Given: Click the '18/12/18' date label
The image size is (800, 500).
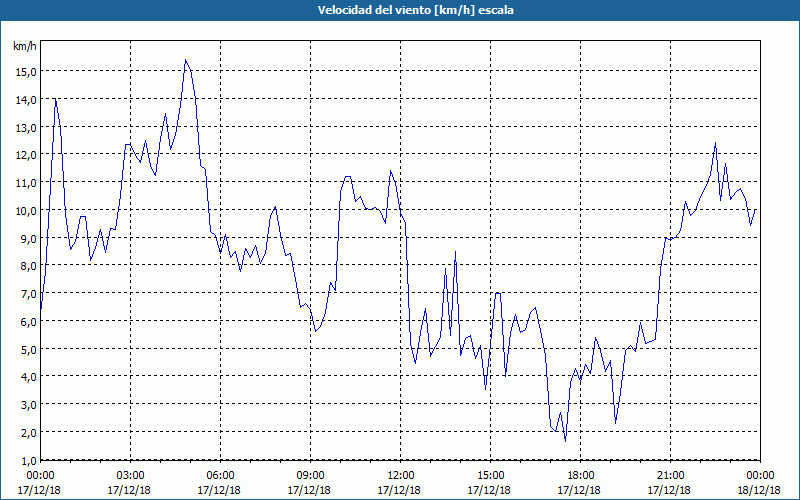Looking at the screenshot, I should coord(759,490).
